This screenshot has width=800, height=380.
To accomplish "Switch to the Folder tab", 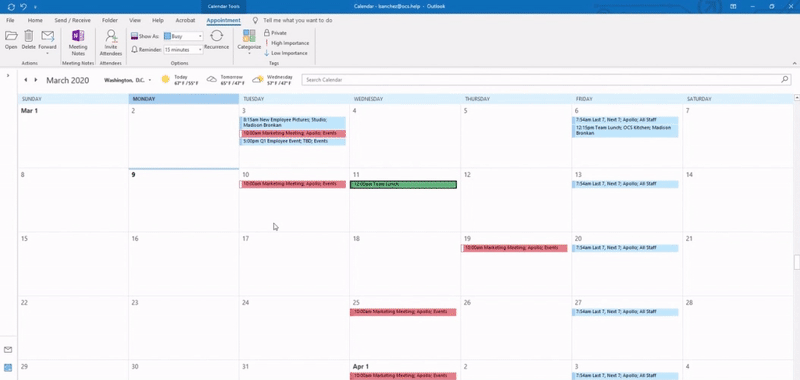I will (110, 20).
